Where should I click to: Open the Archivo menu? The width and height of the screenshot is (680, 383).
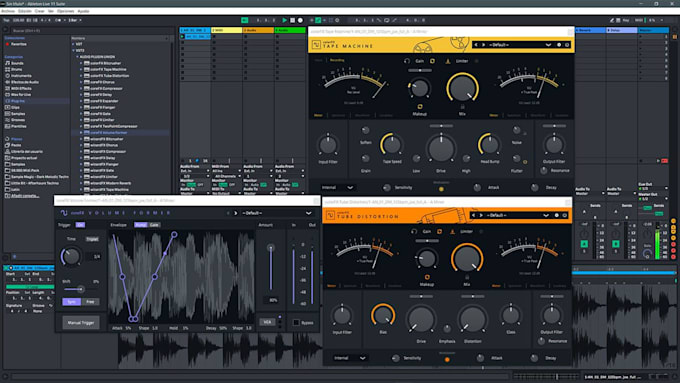click(8, 11)
